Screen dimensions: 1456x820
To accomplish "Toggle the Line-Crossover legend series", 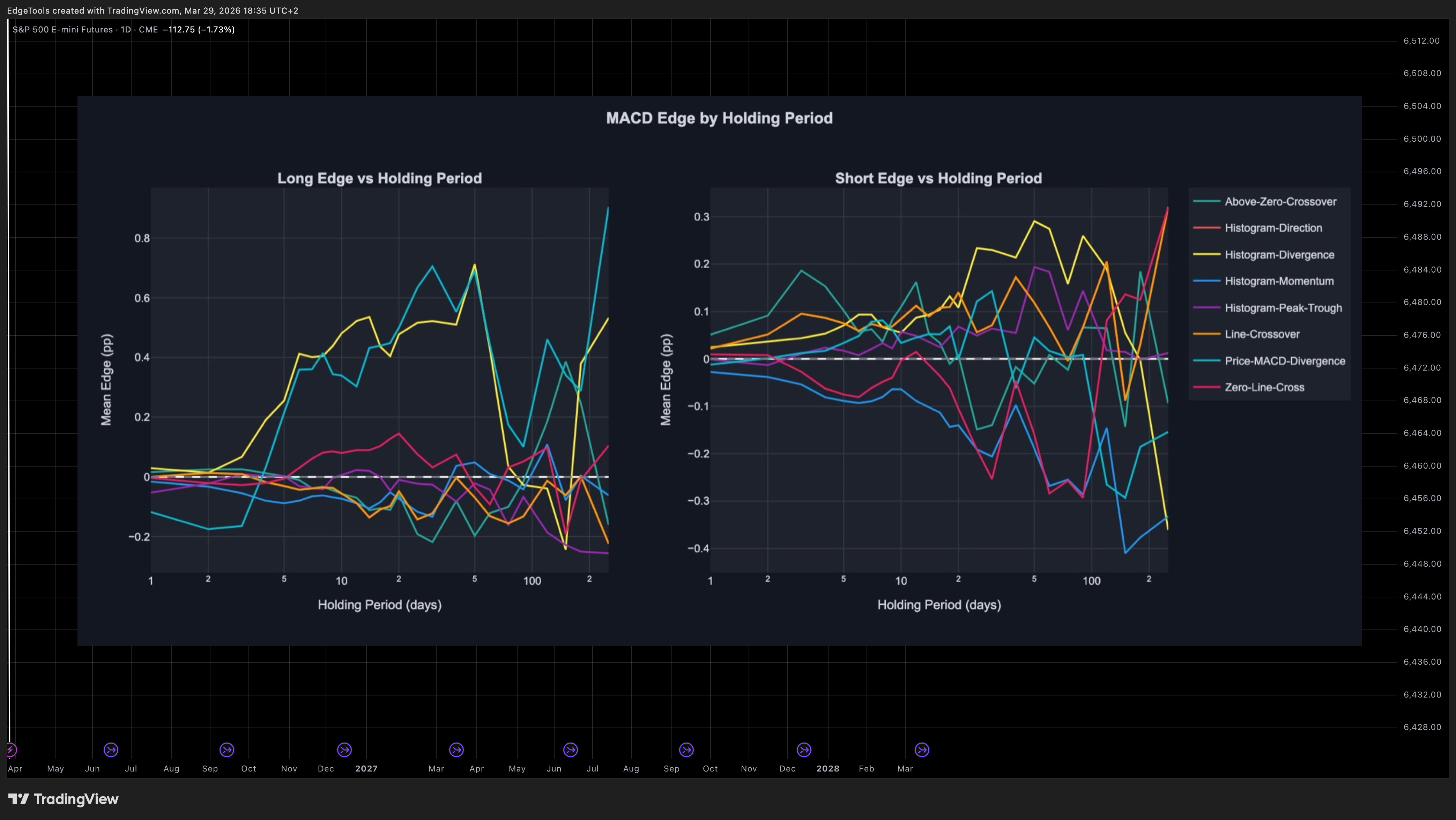I will (x=1246, y=335).
